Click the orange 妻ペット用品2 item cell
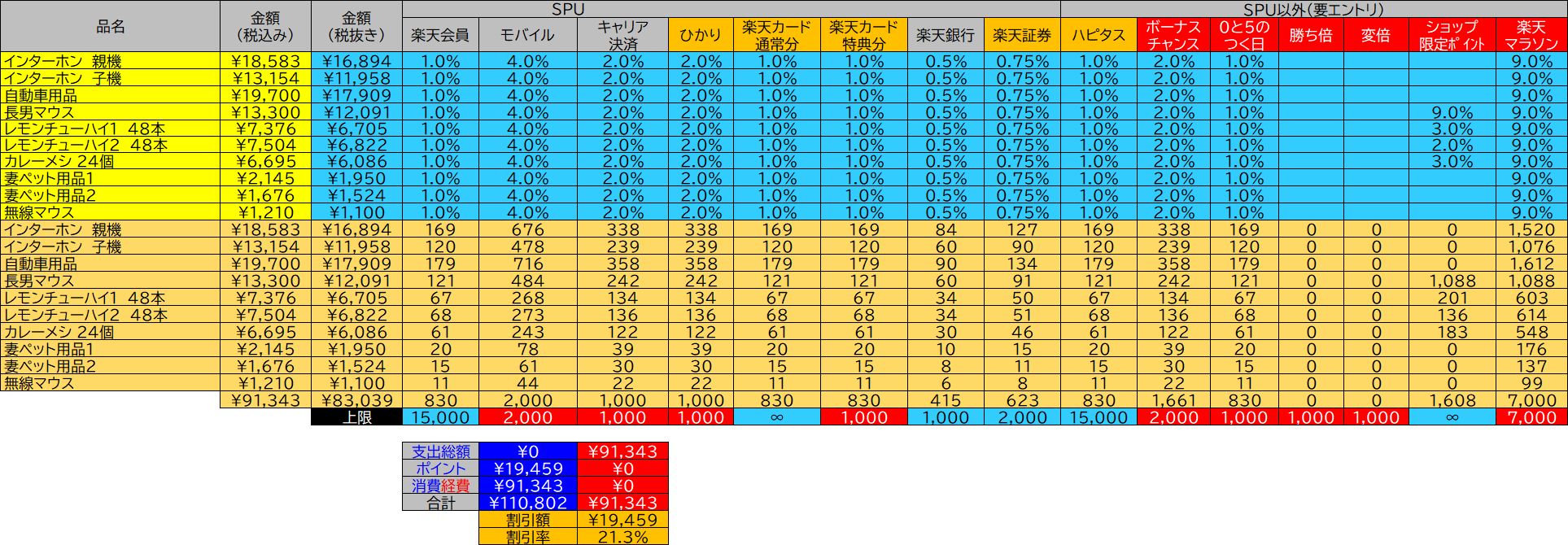The height and width of the screenshot is (545, 1568). [x=111, y=366]
